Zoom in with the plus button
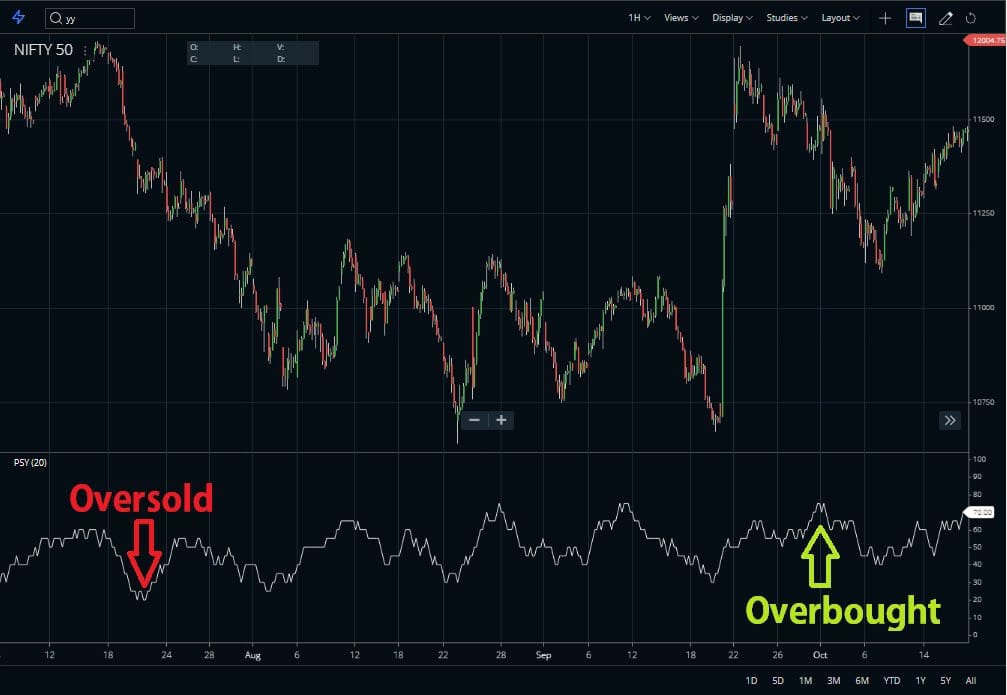Screen dimensions: 1007x695 pos(502,420)
